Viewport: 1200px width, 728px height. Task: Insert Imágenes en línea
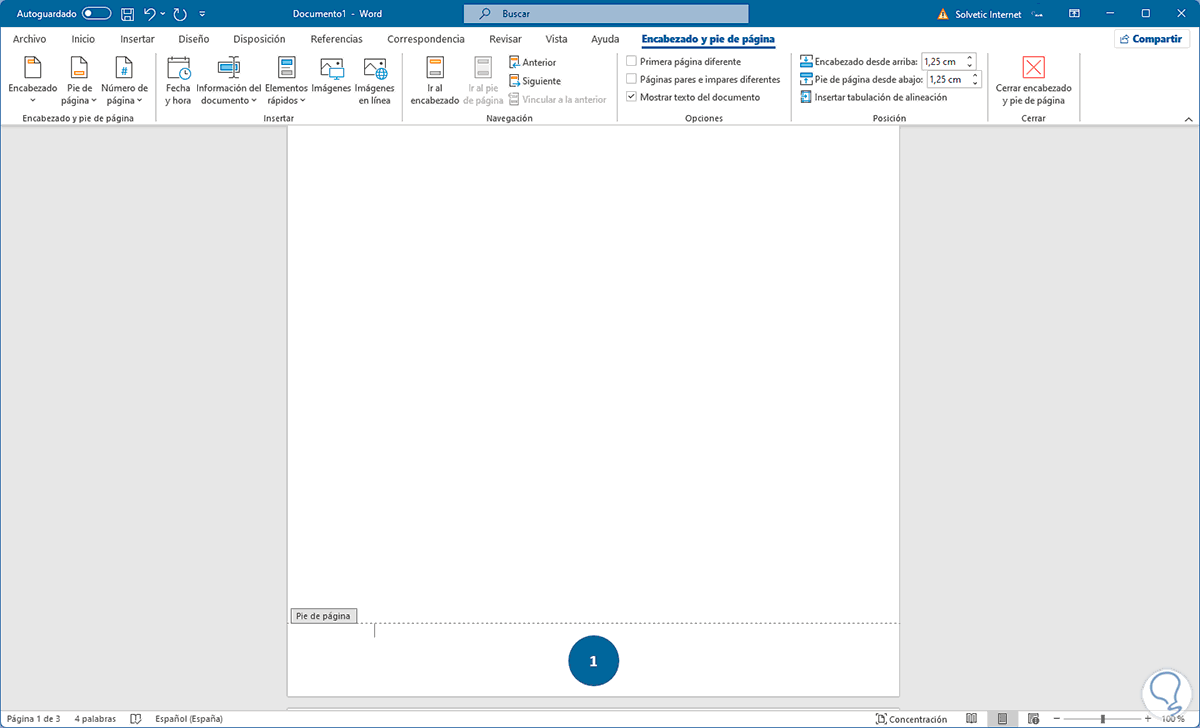(375, 81)
